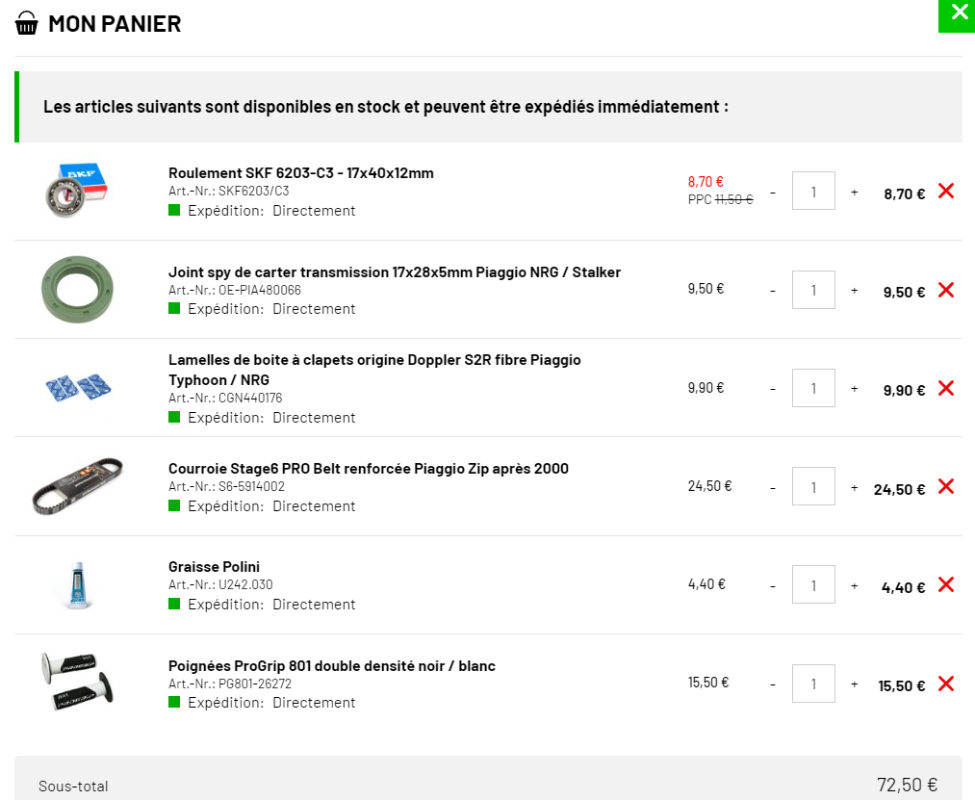Open SKF bearing product thumbnail
Image resolution: width=975 pixels, height=800 pixels.
tap(76, 190)
